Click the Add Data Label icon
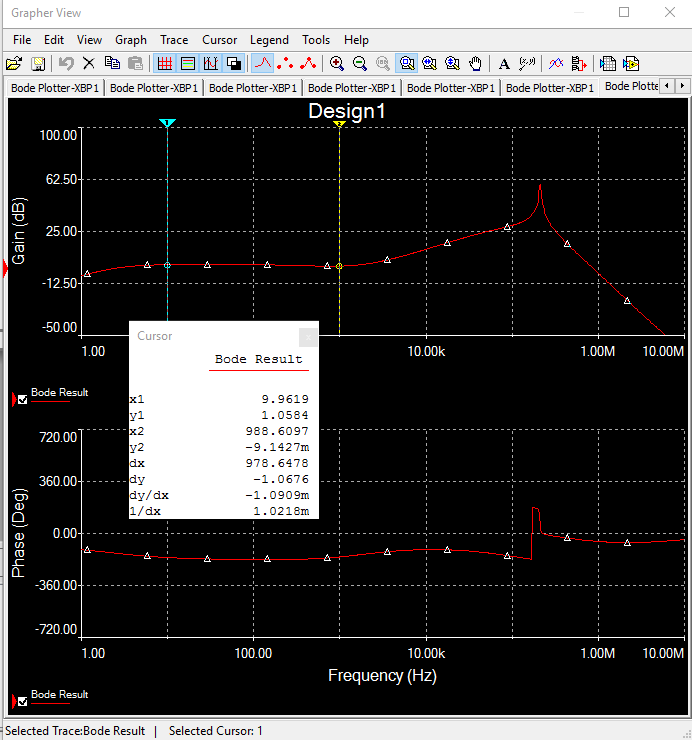 [527, 63]
